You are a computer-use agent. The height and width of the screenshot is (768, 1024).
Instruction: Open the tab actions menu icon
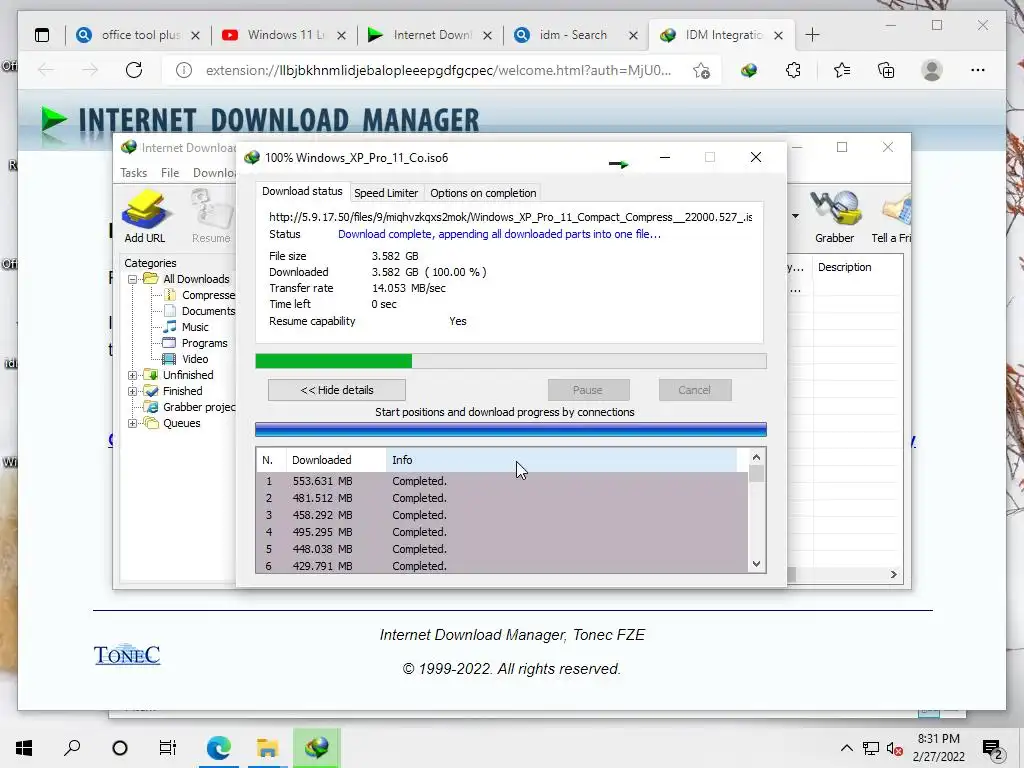coord(42,35)
